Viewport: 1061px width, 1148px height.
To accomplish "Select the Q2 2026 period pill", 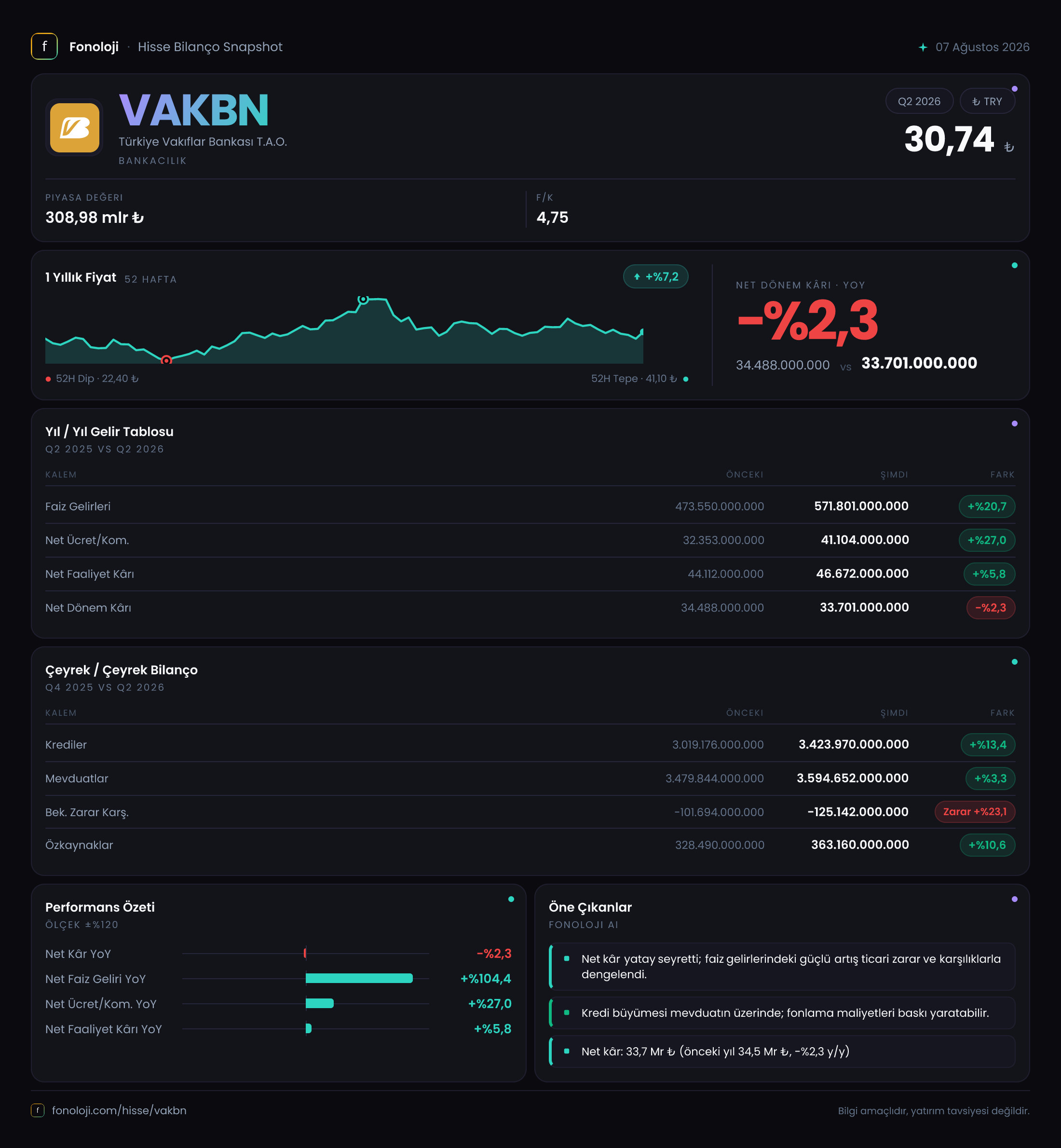I will coord(919,101).
